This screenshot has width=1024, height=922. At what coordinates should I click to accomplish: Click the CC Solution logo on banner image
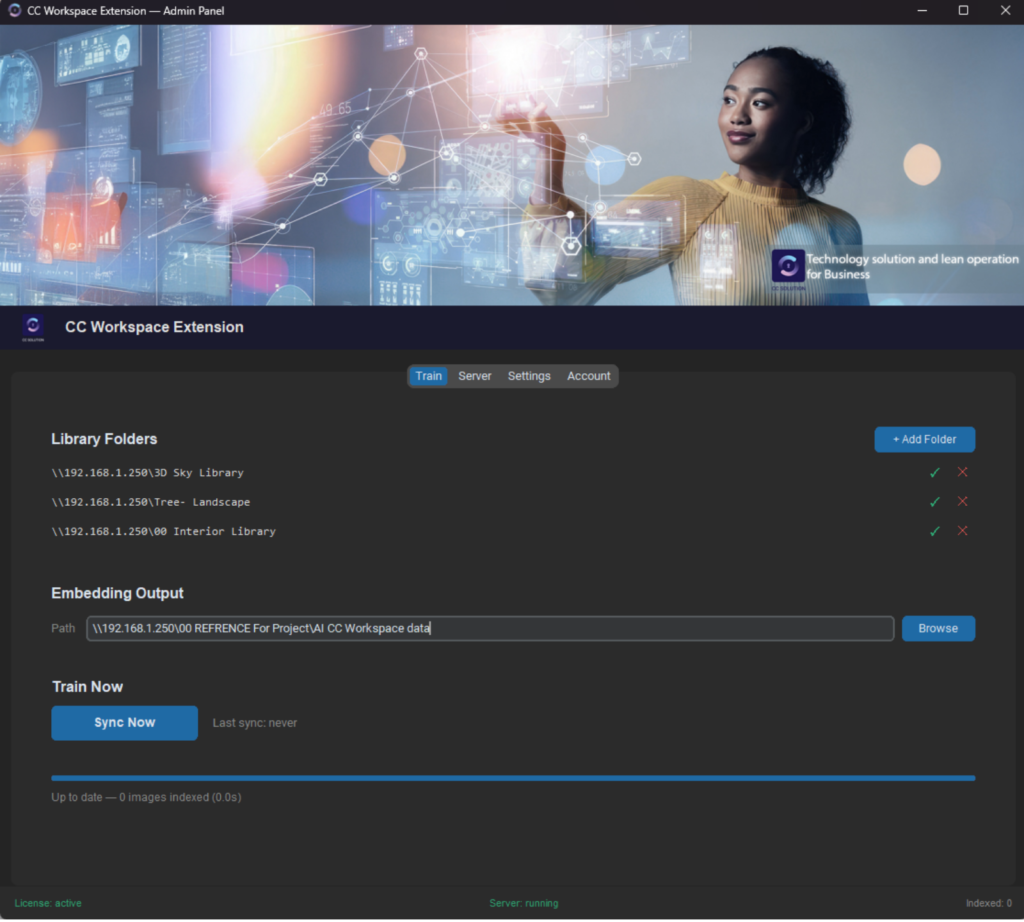787,266
